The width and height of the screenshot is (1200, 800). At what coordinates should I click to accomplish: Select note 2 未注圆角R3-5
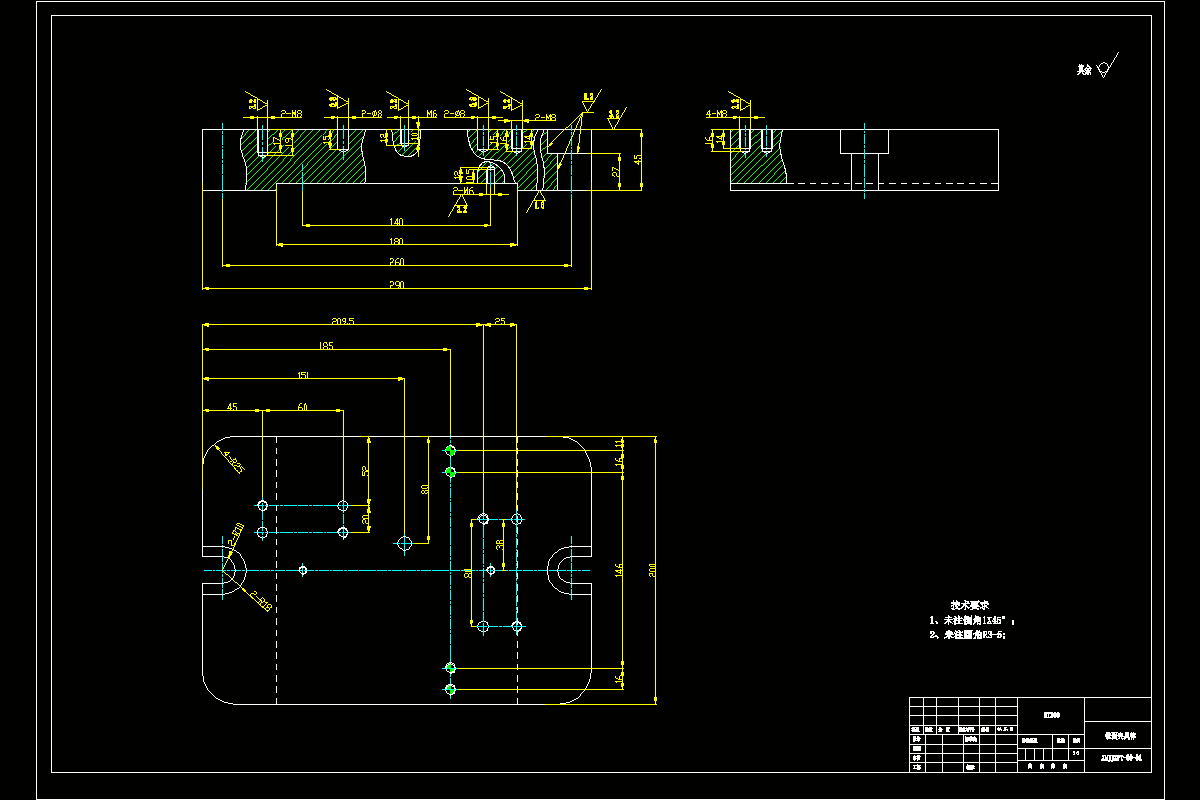(x=967, y=635)
